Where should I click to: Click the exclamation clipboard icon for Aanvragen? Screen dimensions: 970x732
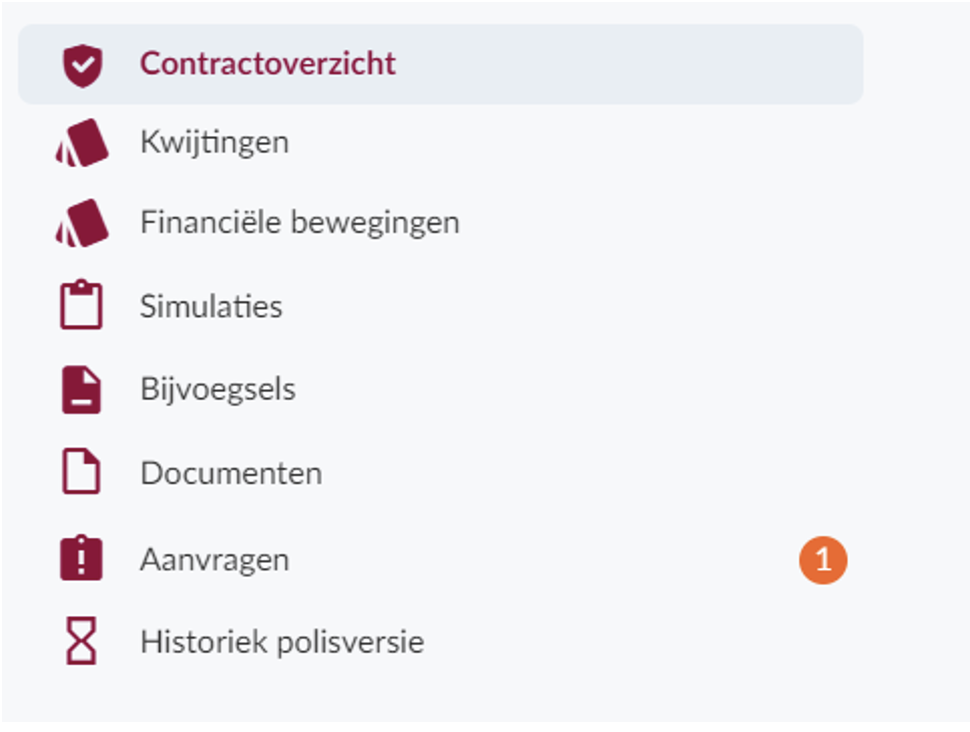pyautogui.click(x=81, y=558)
